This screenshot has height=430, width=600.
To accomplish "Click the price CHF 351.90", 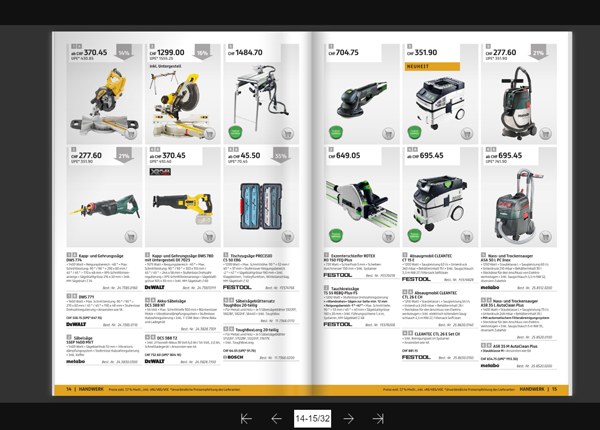I will pos(422,52).
